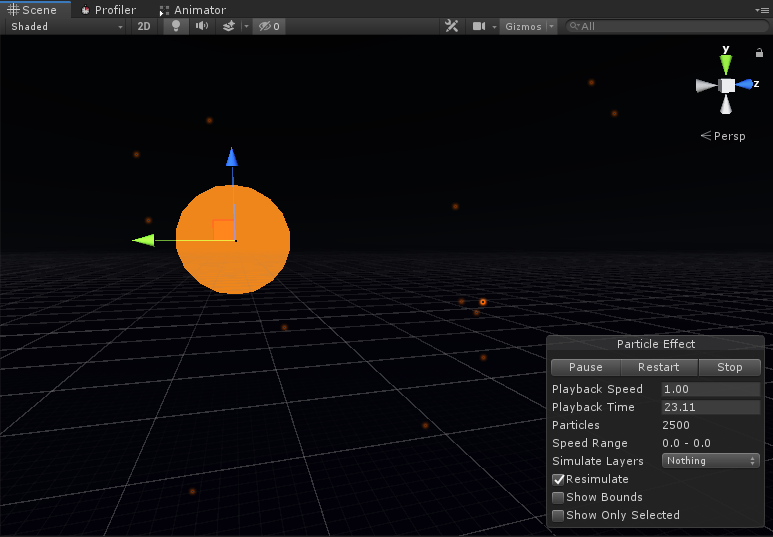
Task: Enable the Show Bounds checkbox
Action: (559, 498)
